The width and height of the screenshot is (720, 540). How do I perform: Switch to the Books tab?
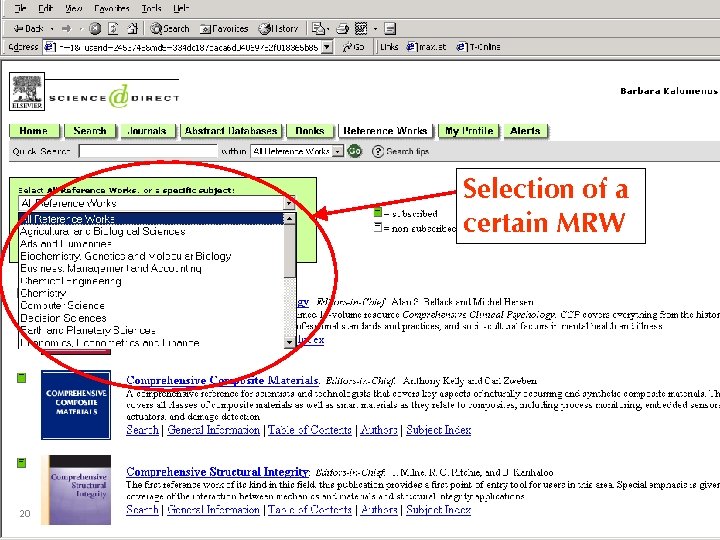tap(310, 131)
